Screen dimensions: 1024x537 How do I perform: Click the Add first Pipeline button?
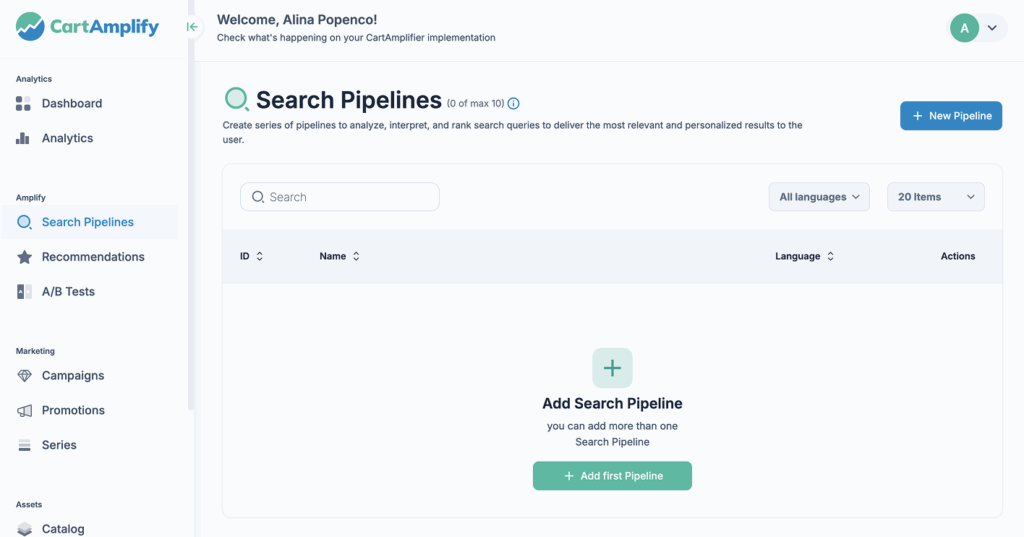tap(612, 476)
